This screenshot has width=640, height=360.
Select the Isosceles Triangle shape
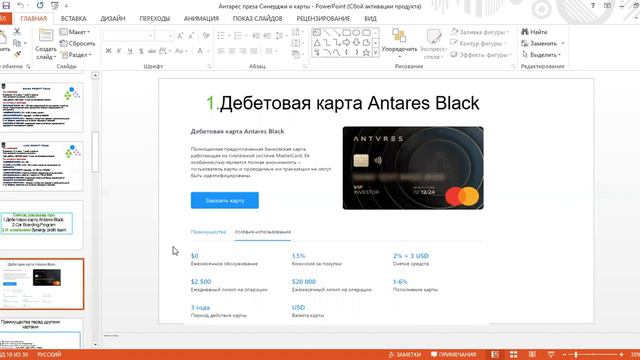pos(317,42)
